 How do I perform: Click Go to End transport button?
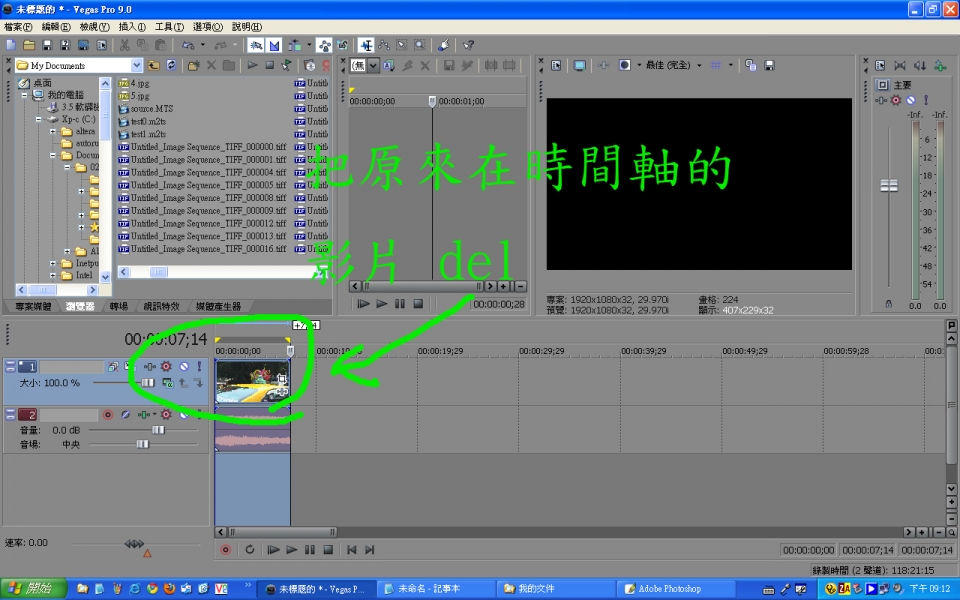(370, 549)
